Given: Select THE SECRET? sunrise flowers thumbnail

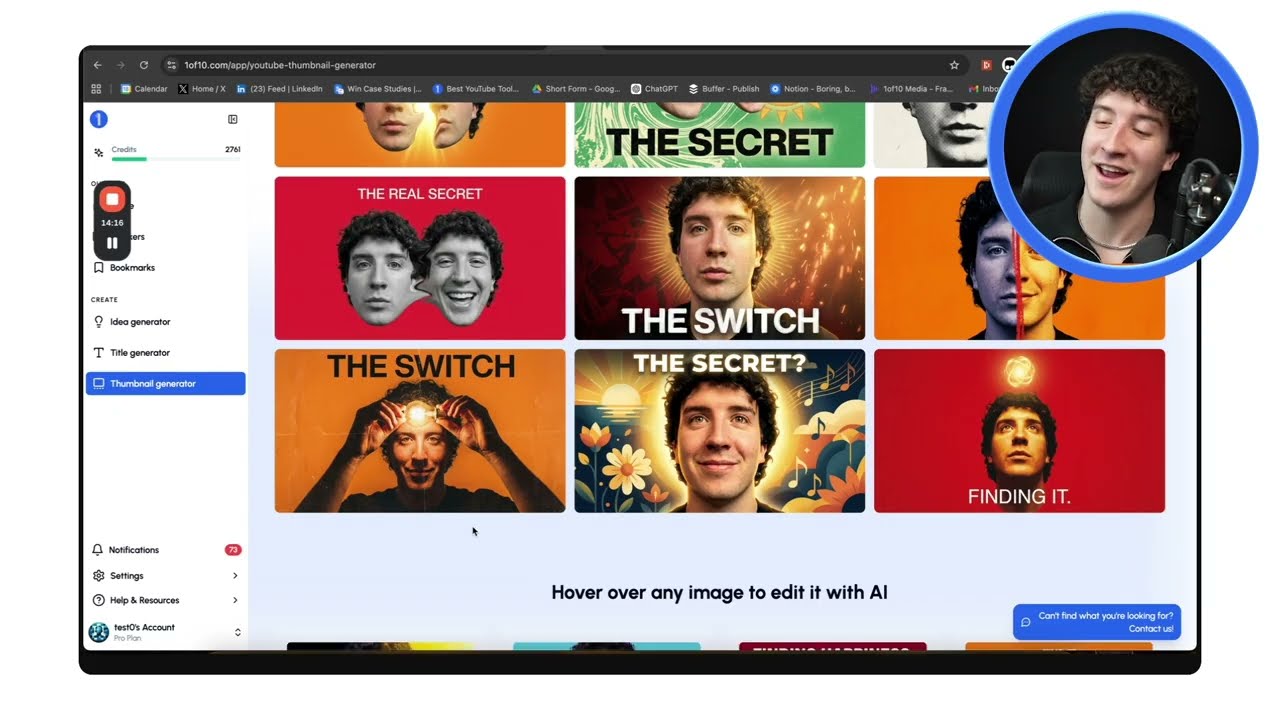Looking at the screenshot, I should tap(720, 431).
